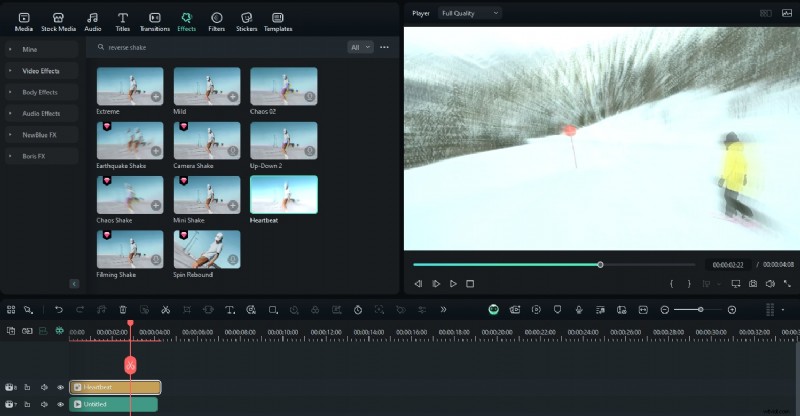Toggle visibility of the Untitled video track

coord(60,405)
